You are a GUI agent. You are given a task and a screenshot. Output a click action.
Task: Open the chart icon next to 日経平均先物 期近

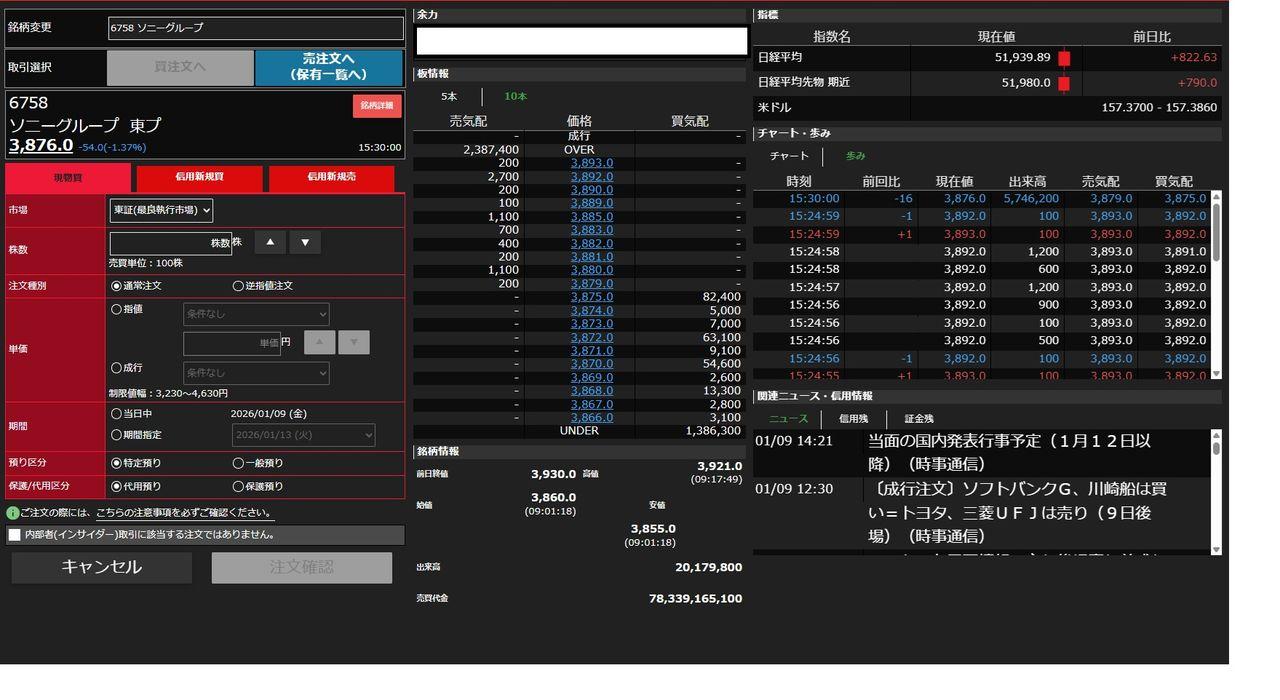(1064, 83)
